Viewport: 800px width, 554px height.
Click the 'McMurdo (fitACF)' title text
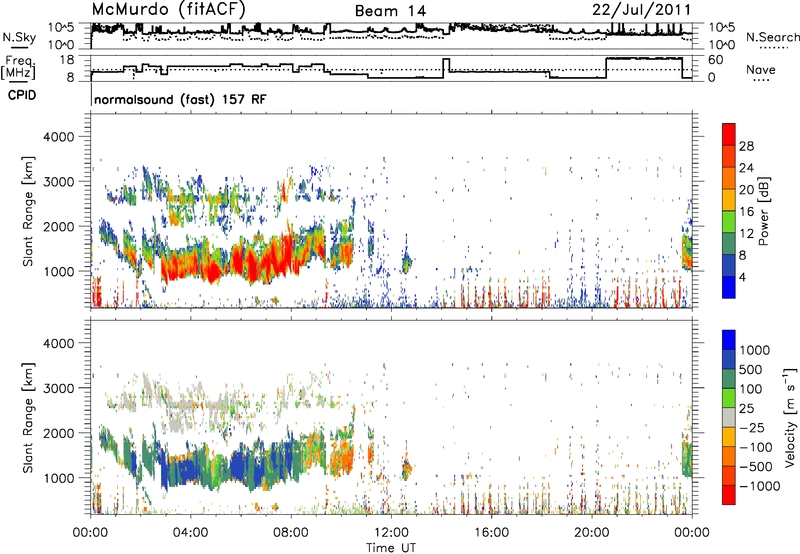point(168,10)
